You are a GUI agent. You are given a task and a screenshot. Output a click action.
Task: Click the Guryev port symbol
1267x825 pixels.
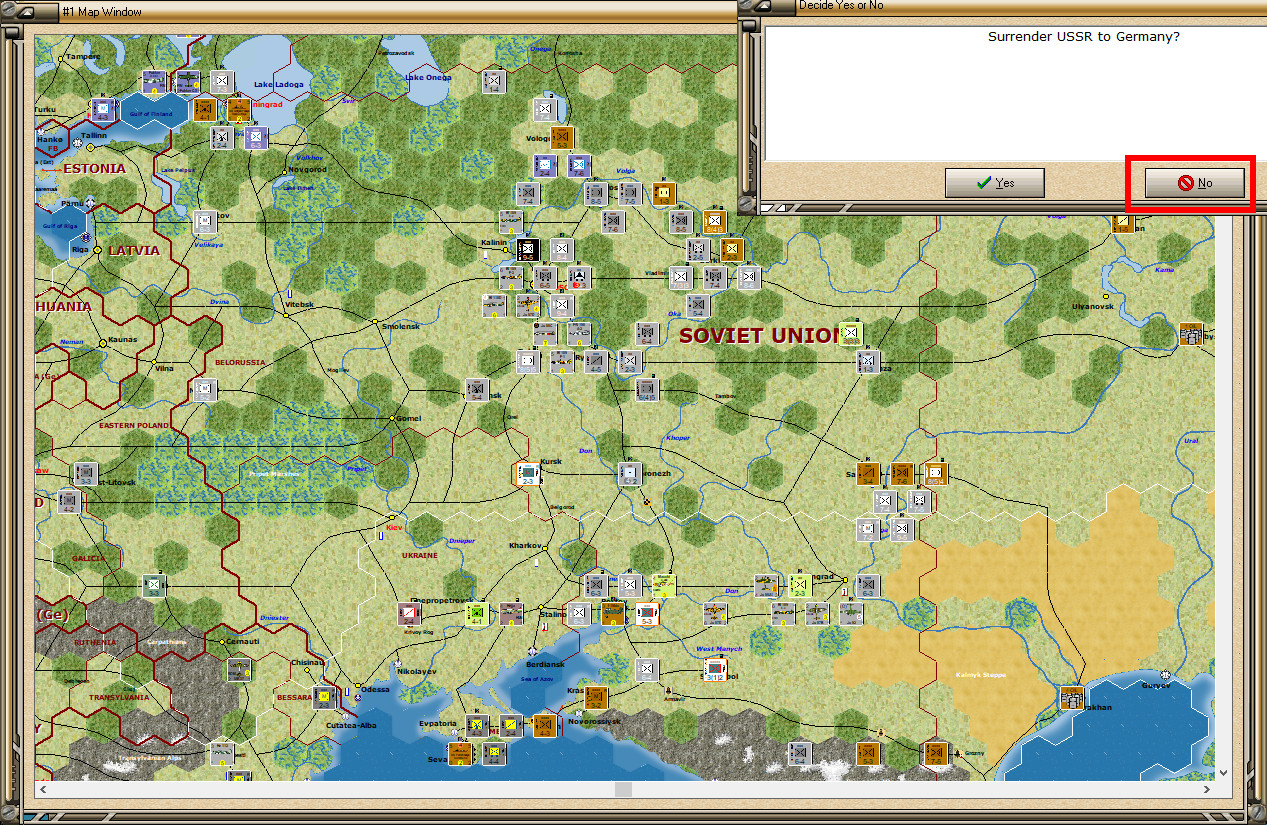click(x=1165, y=676)
